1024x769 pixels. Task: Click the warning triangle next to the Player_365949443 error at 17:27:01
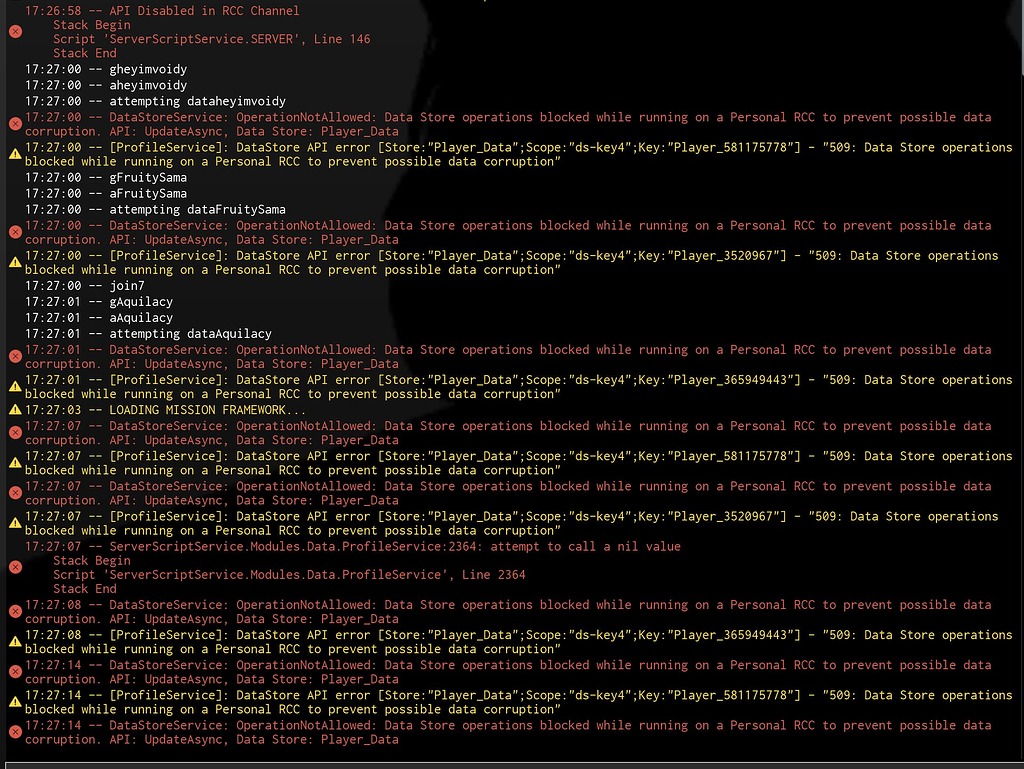pos(14,386)
